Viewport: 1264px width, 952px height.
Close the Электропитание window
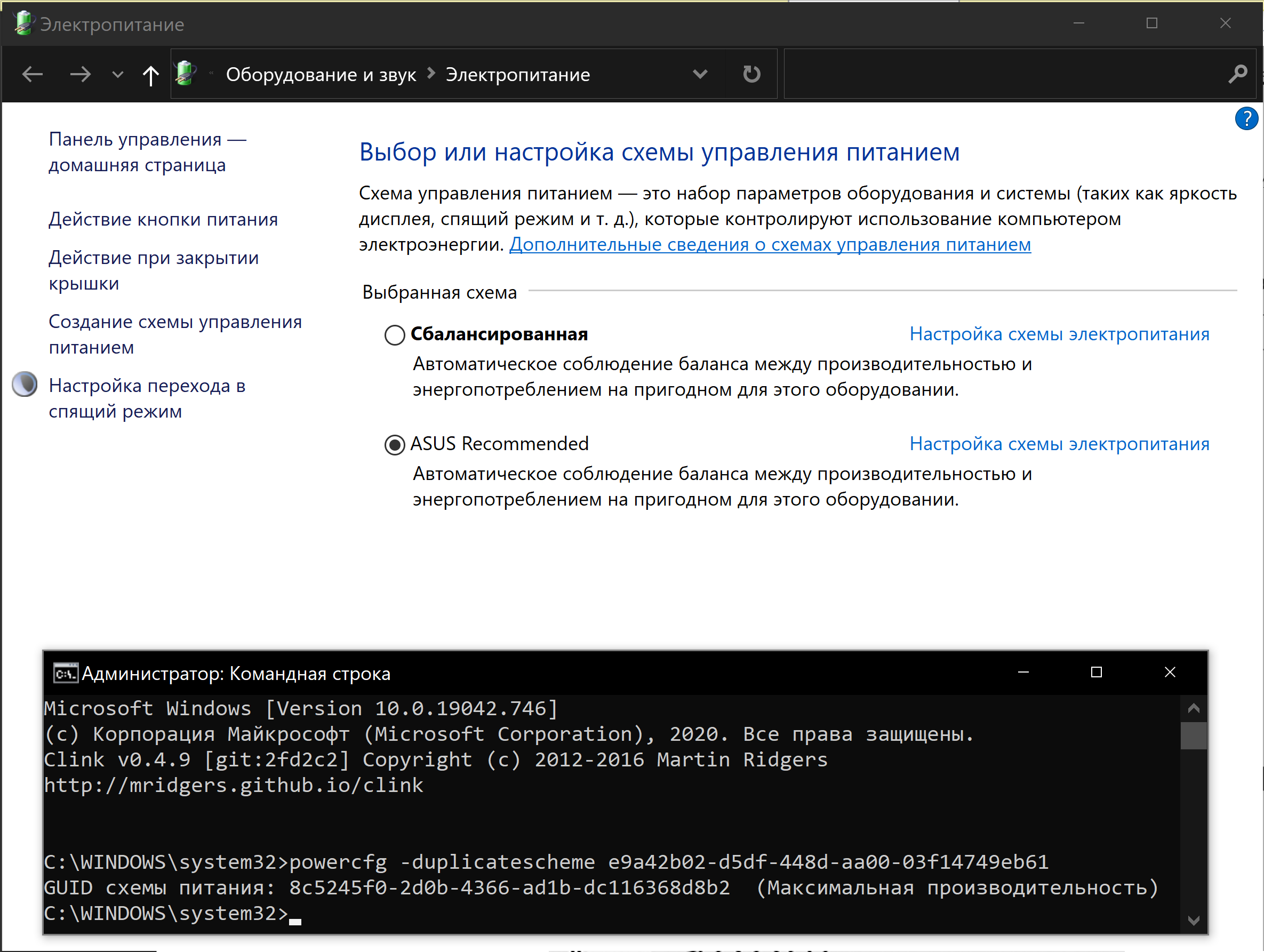(x=1225, y=23)
